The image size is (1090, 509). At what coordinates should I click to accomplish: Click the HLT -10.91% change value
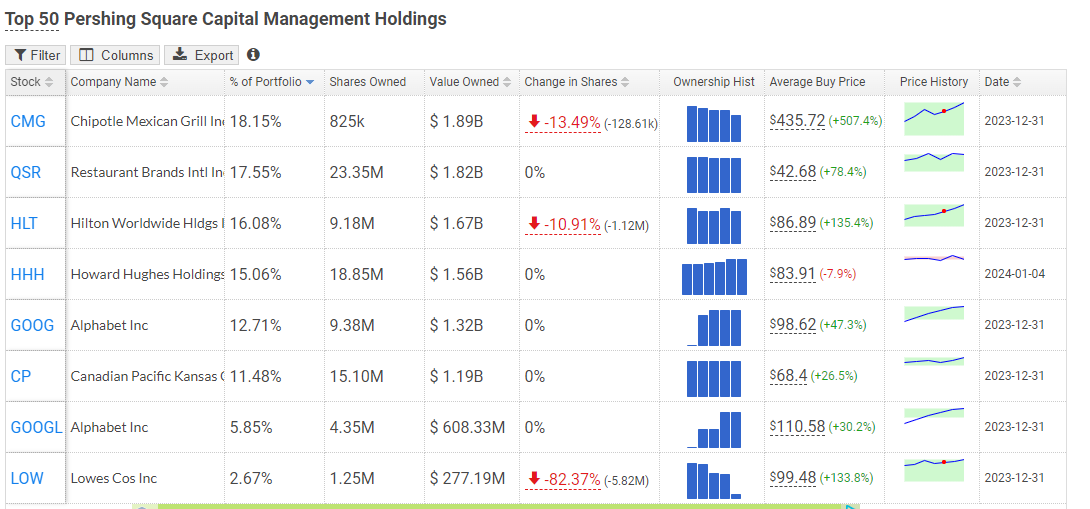click(563, 225)
